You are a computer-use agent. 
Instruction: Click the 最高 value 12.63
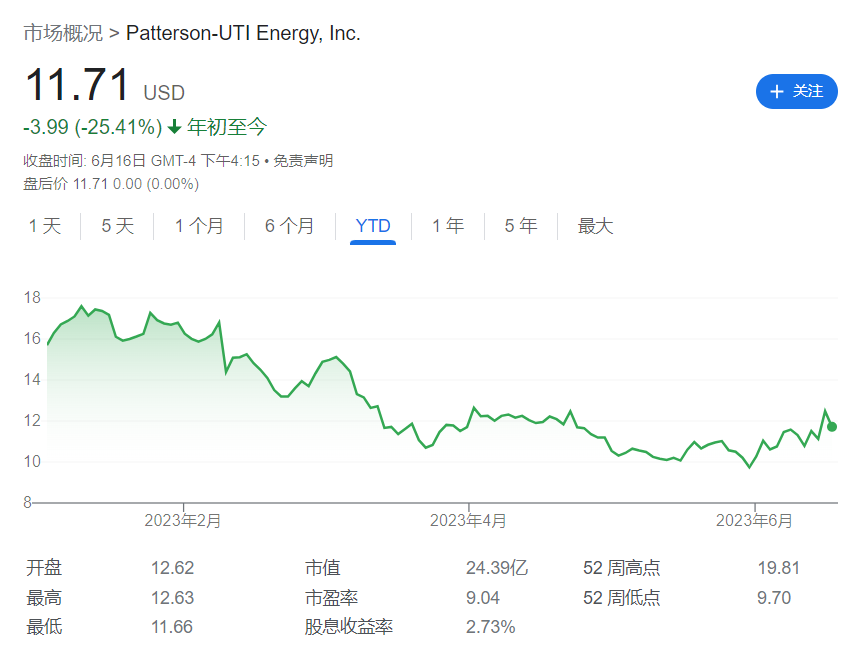[173, 597]
